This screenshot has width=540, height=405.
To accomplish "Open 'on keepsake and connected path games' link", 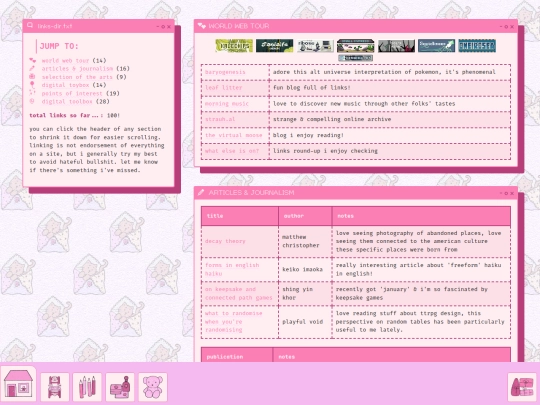I will coord(238,293).
